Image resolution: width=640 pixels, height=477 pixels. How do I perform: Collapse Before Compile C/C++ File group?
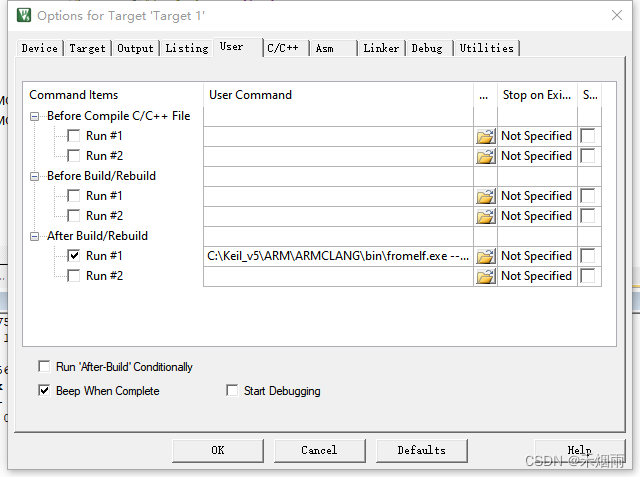point(36,116)
